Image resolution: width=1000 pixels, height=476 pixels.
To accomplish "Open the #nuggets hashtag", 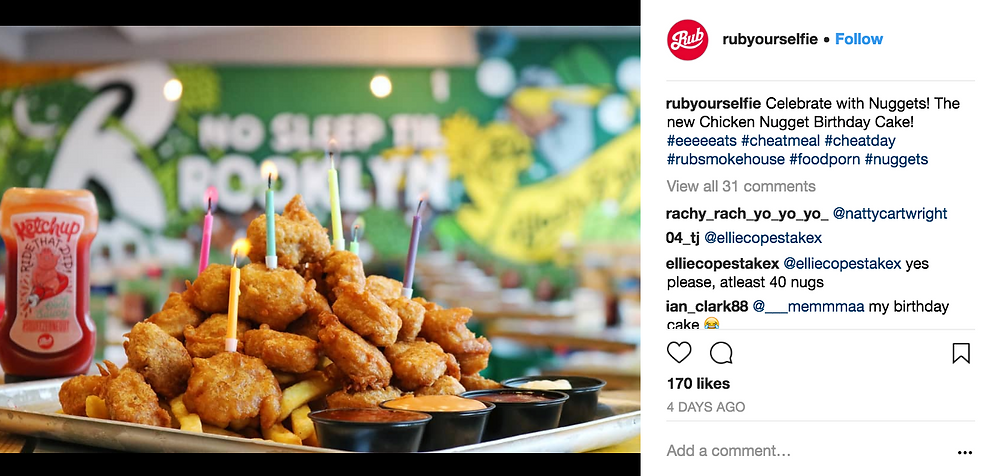I will click(896, 159).
